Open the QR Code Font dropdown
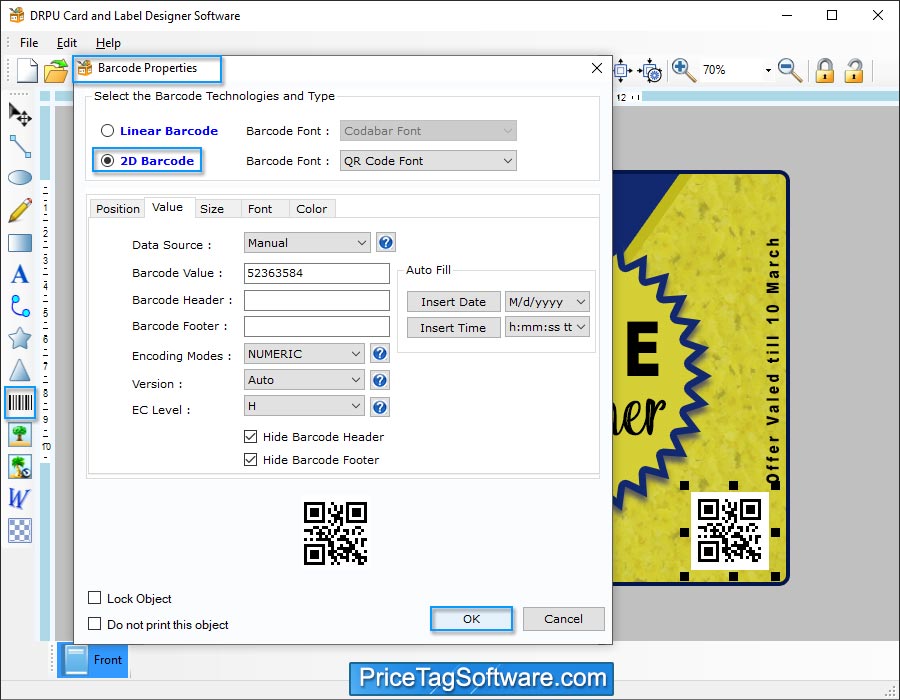This screenshot has height=700, width=900. (x=428, y=161)
